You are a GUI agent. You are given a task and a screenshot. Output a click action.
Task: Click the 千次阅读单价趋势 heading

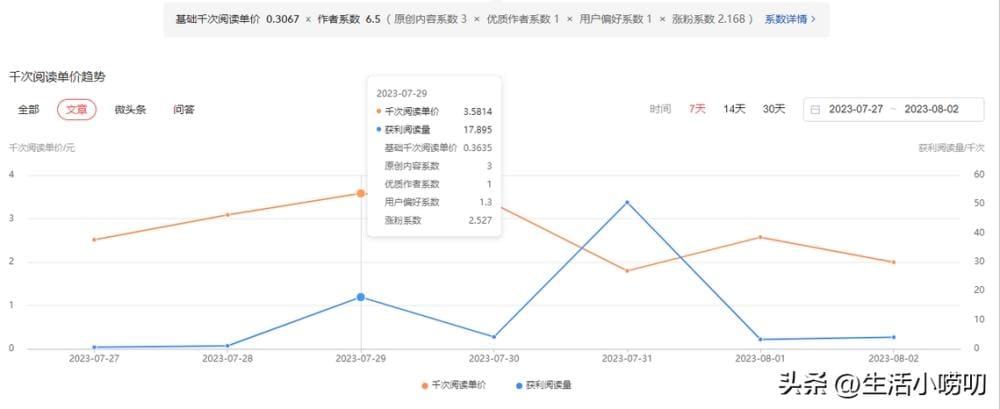(x=57, y=77)
